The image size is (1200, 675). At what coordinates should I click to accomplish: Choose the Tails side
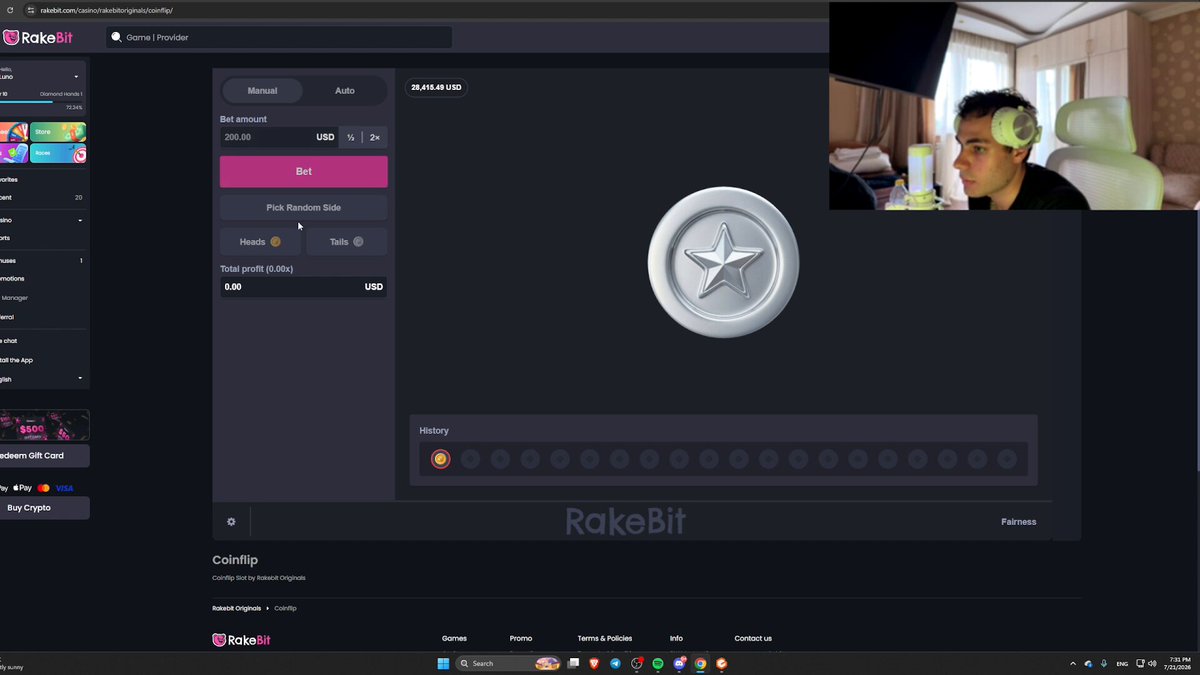(346, 242)
